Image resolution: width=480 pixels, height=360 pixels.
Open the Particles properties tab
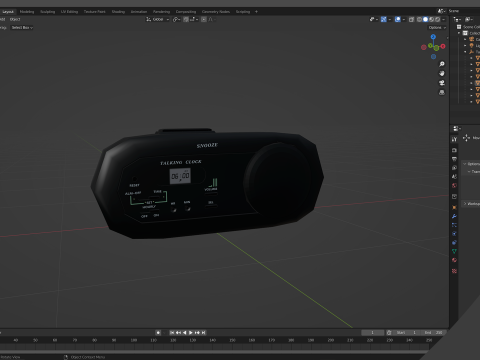click(454, 225)
